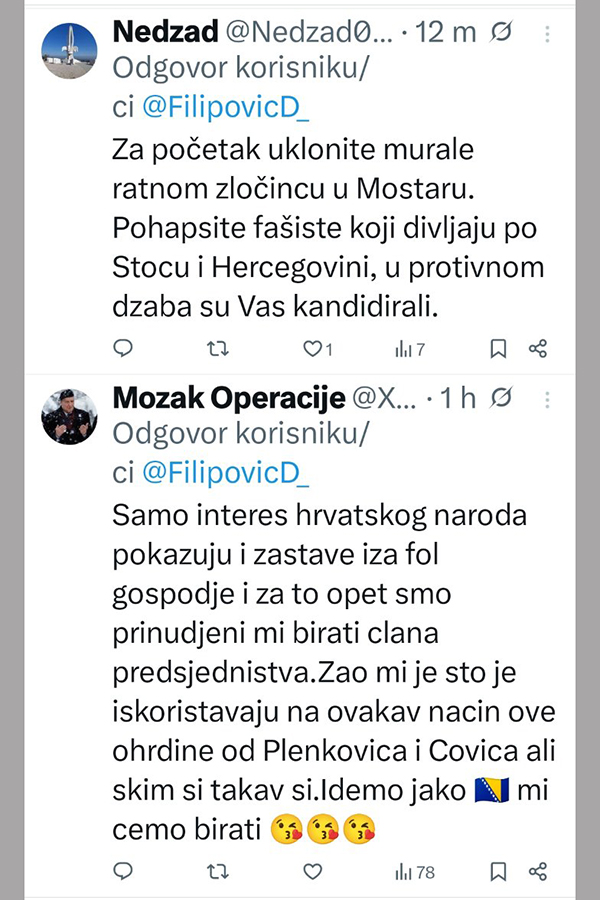Reply to Nedzad's tweet

[123, 349]
